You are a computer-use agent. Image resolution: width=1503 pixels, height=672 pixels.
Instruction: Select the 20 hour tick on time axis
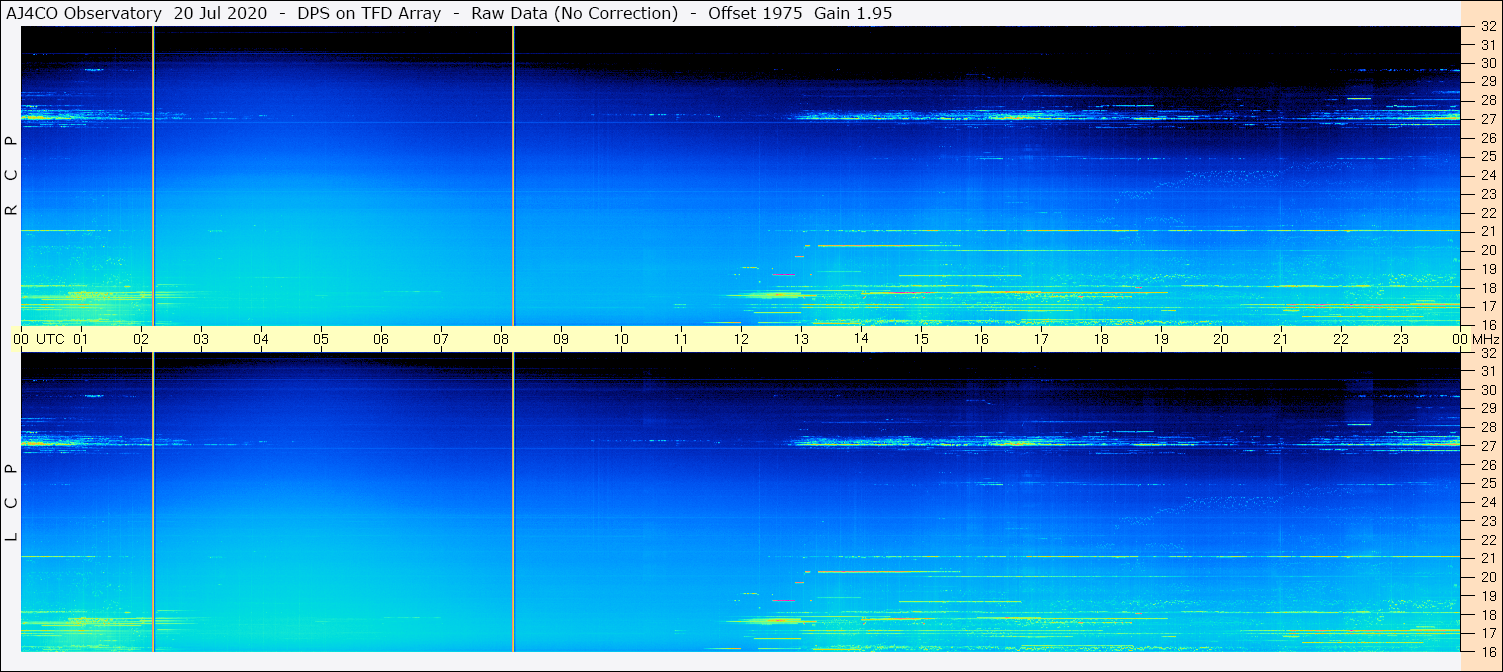(x=1221, y=340)
